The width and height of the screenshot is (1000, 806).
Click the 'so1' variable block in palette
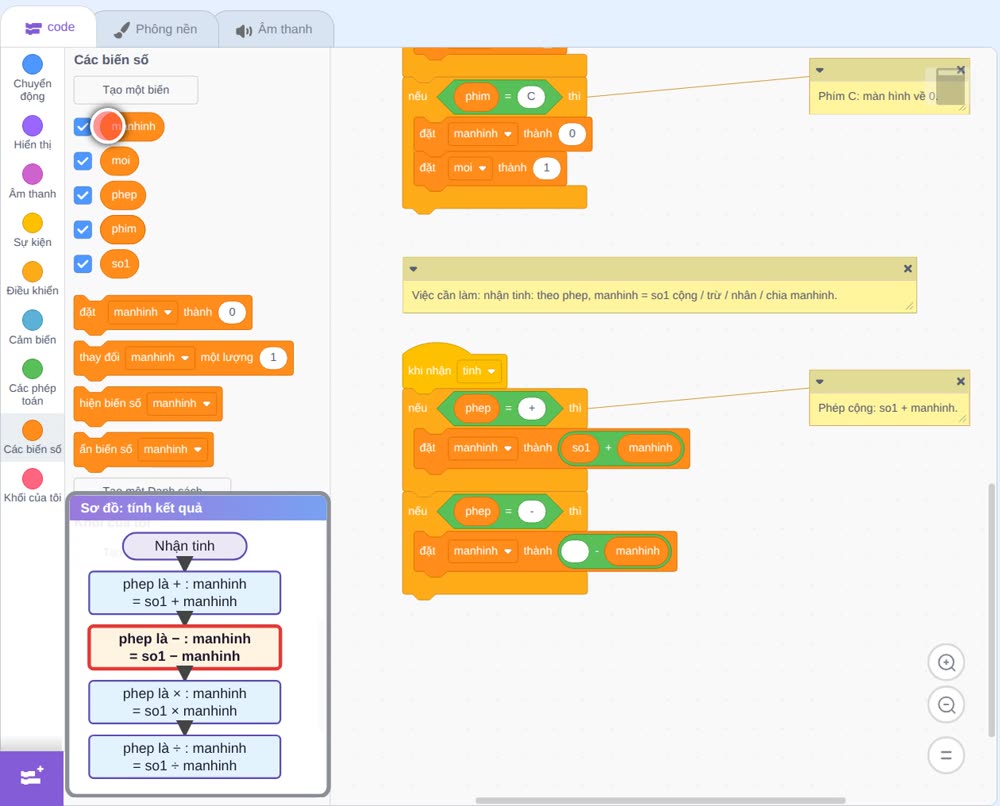[119, 264]
